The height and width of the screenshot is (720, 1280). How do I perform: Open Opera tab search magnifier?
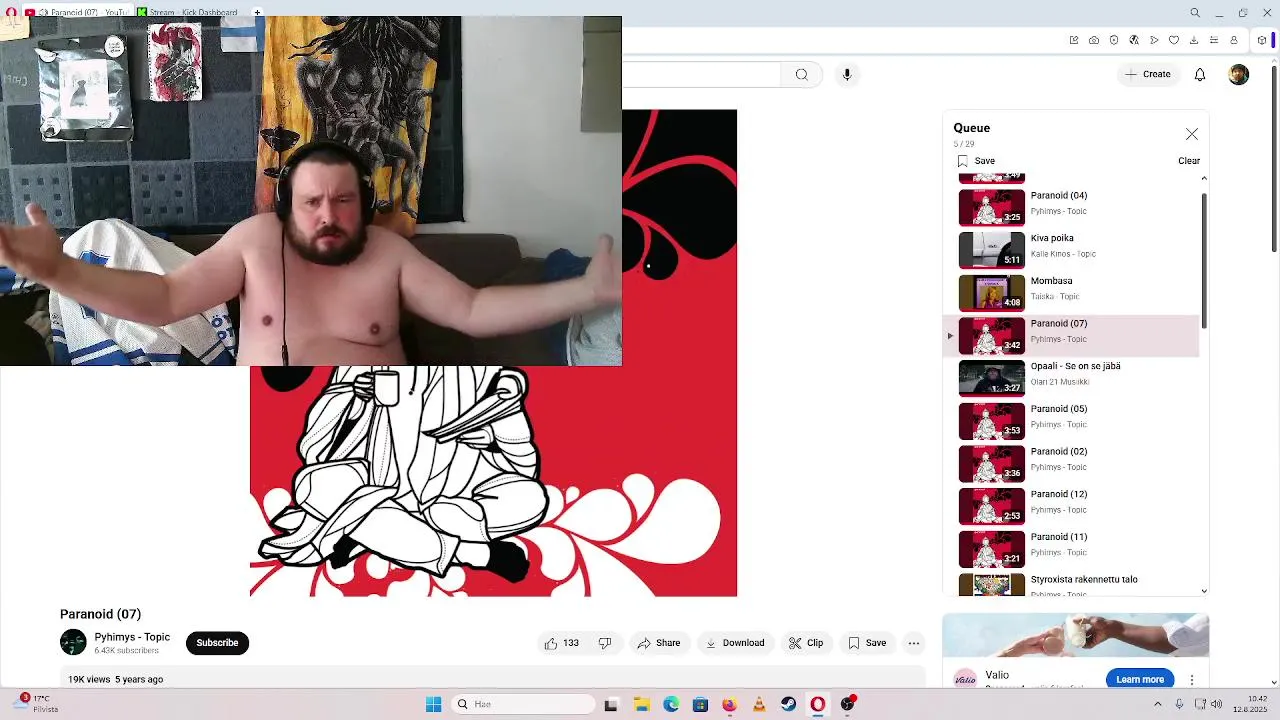click(1195, 12)
